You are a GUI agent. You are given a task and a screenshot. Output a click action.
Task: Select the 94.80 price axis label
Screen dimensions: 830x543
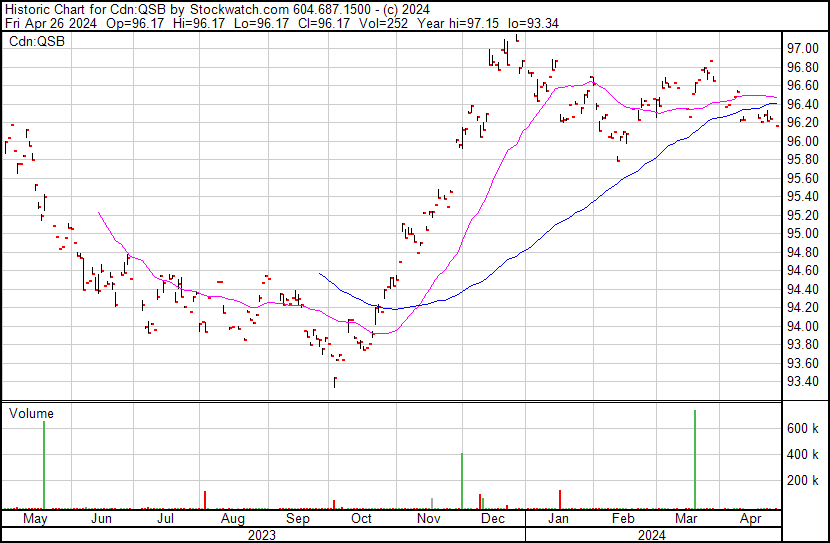802,252
